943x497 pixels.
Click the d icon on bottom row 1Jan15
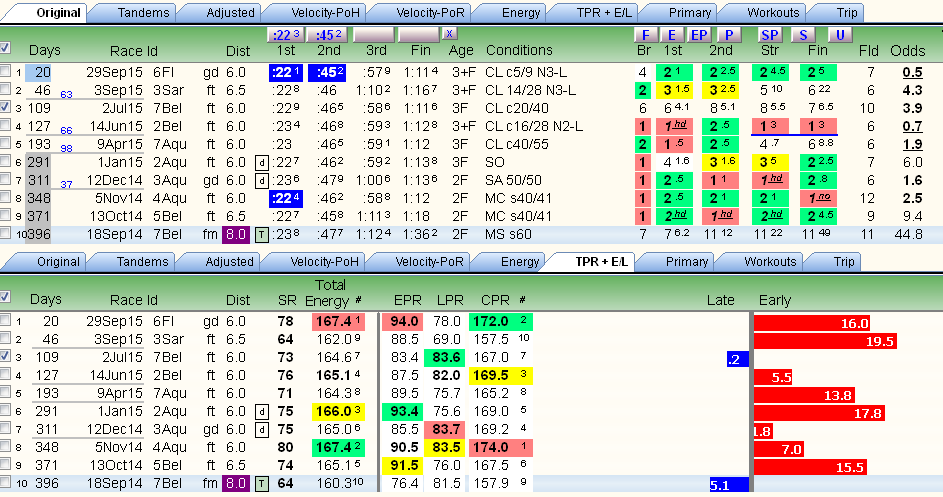[262, 412]
